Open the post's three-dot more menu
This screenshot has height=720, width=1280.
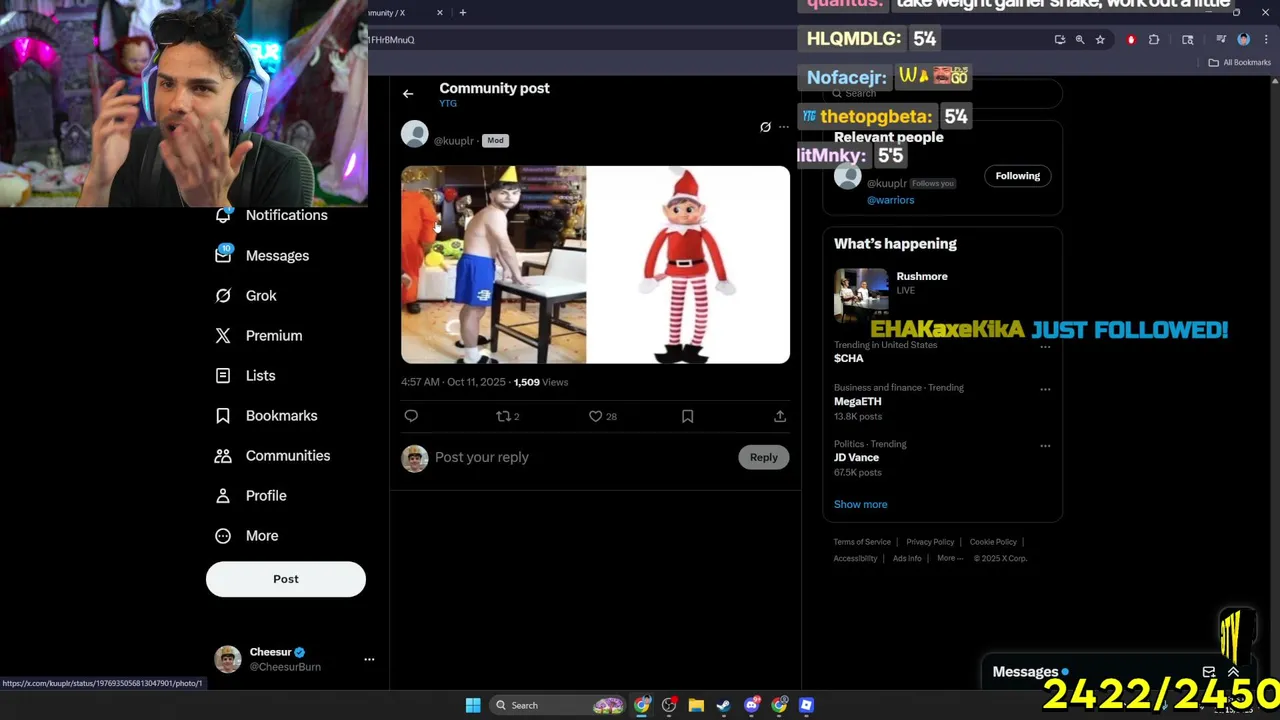click(x=784, y=127)
